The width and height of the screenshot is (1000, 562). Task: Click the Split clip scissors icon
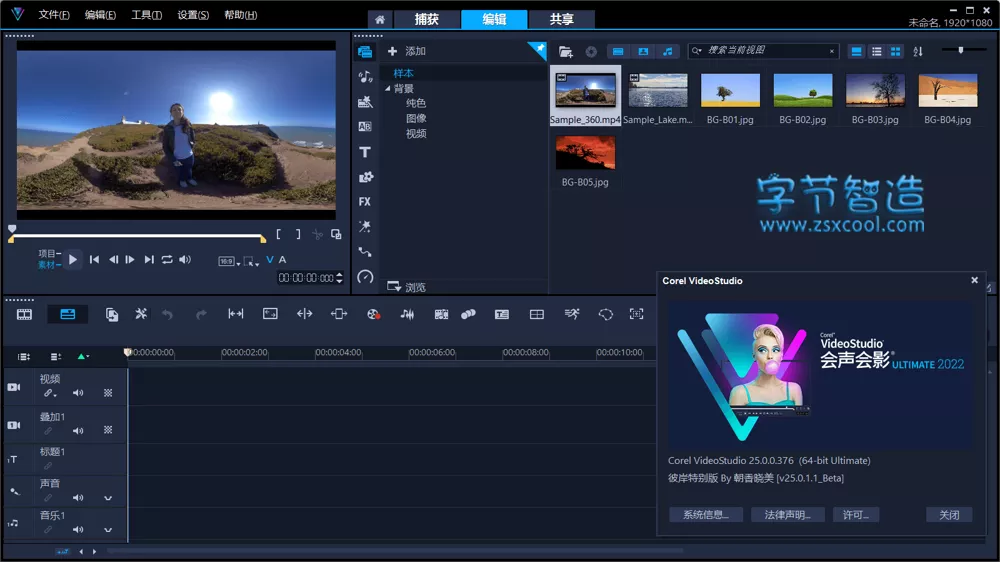pos(317,234)
